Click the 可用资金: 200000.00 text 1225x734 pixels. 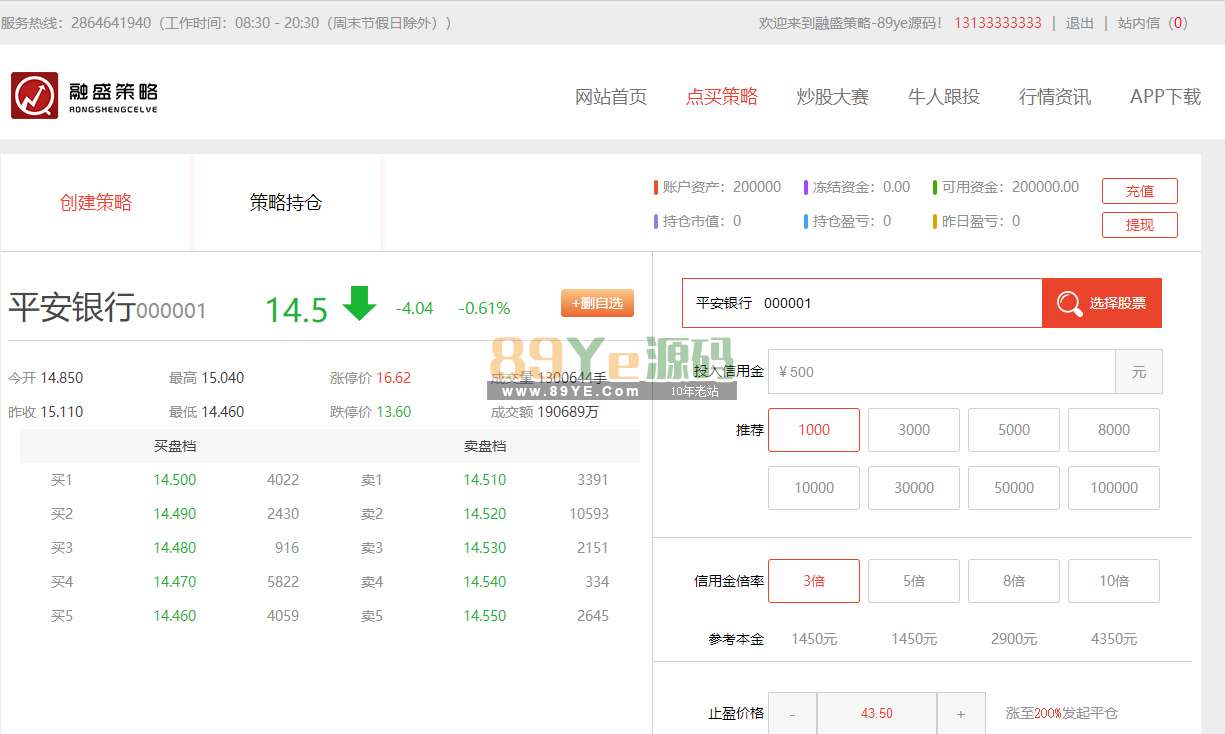coord(1011,187)
